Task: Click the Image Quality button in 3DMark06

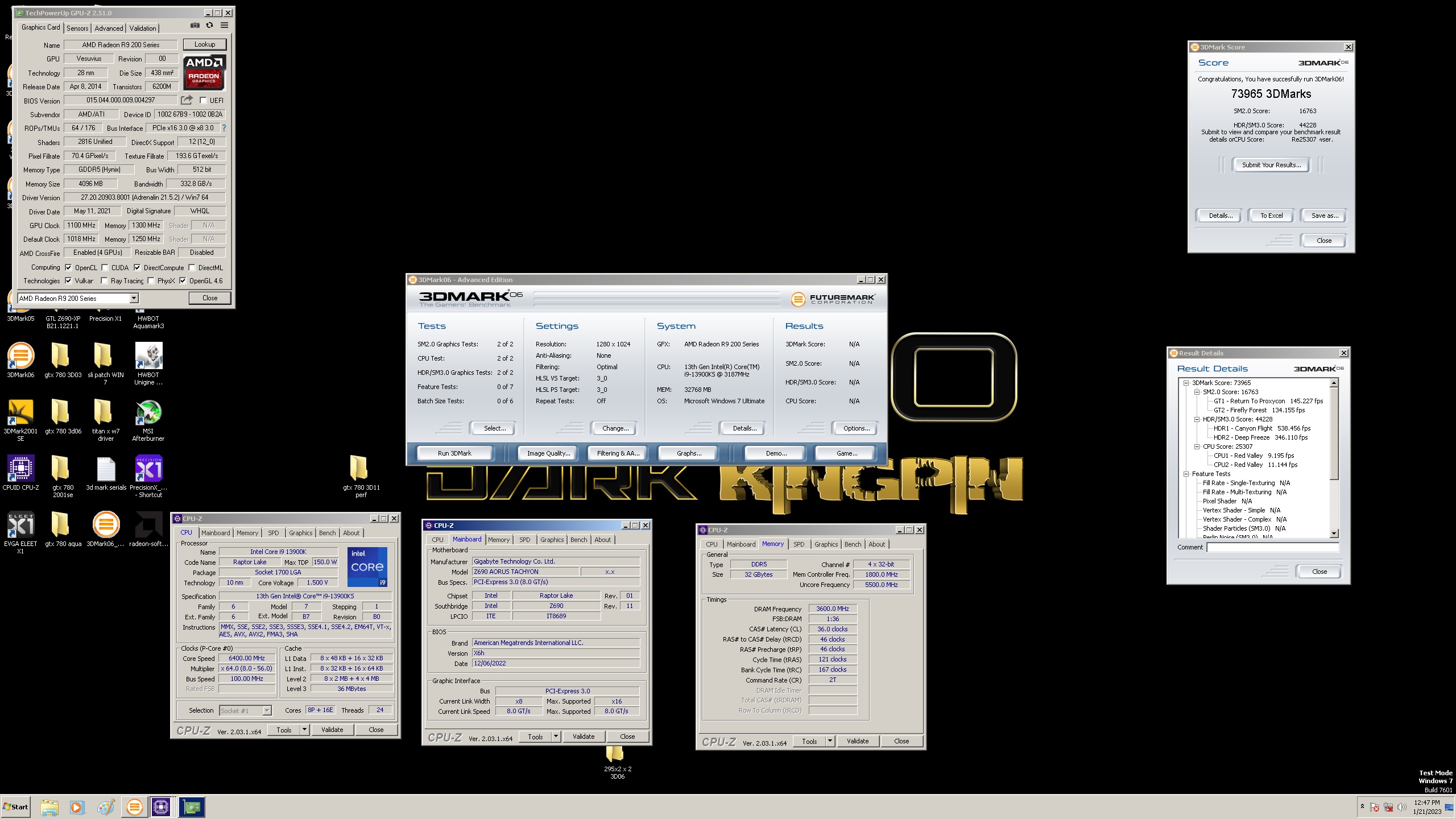Action: [x=548, y=453]
